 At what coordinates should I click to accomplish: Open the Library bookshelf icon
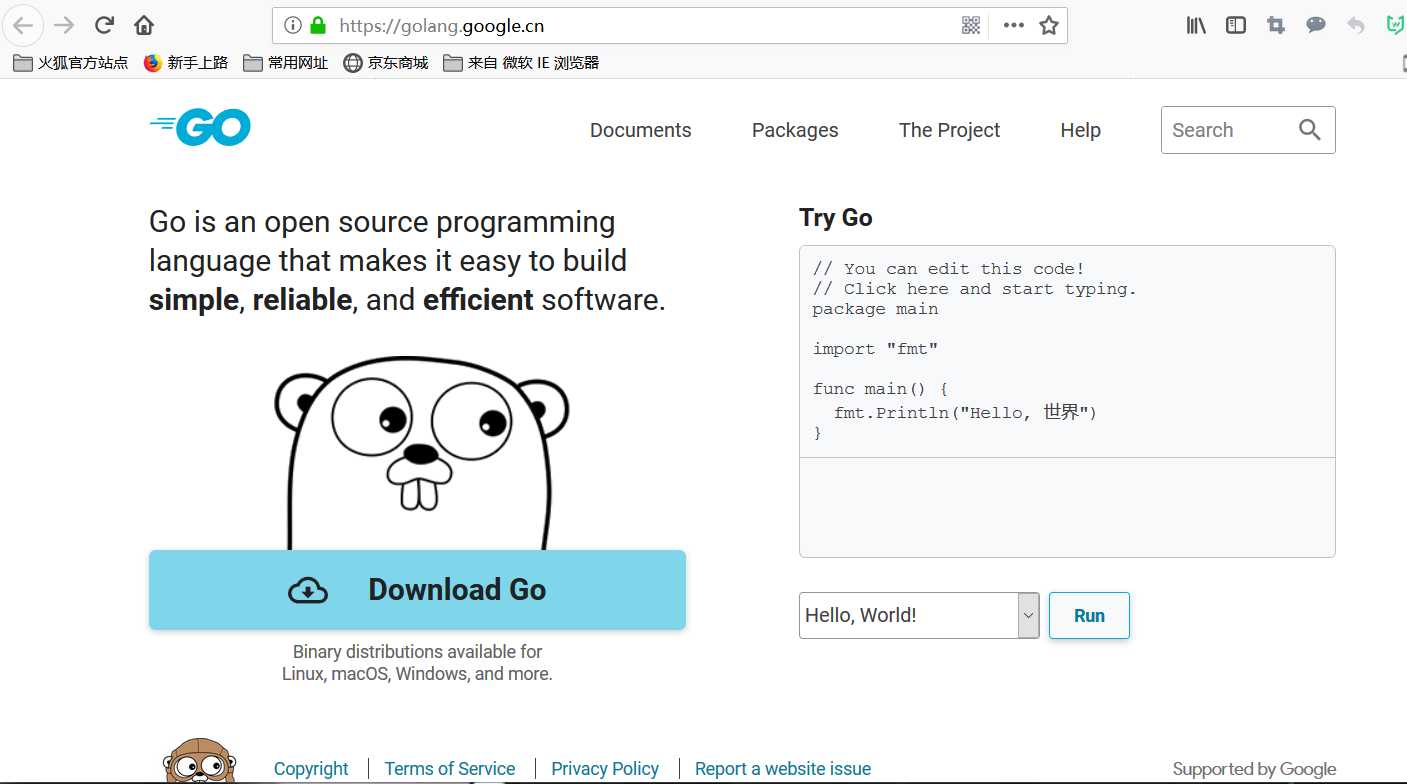click(1196, 25)
